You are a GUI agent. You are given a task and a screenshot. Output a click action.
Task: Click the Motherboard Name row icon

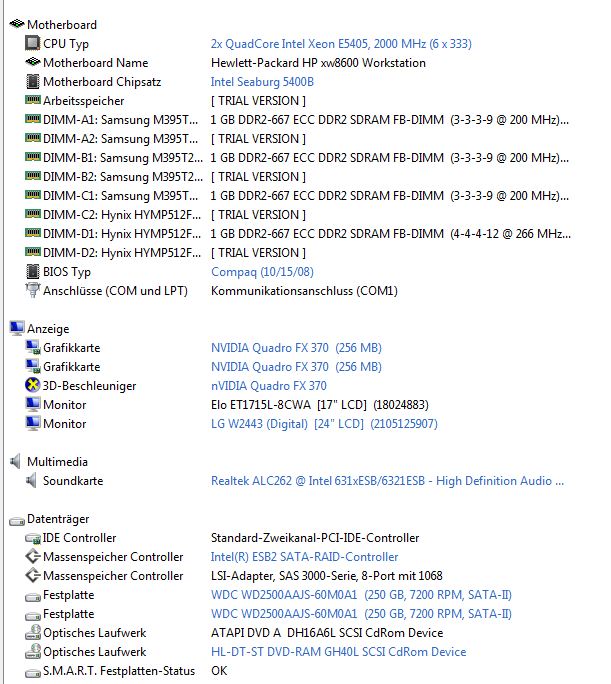pyautogui.click(x=33, y=62)
